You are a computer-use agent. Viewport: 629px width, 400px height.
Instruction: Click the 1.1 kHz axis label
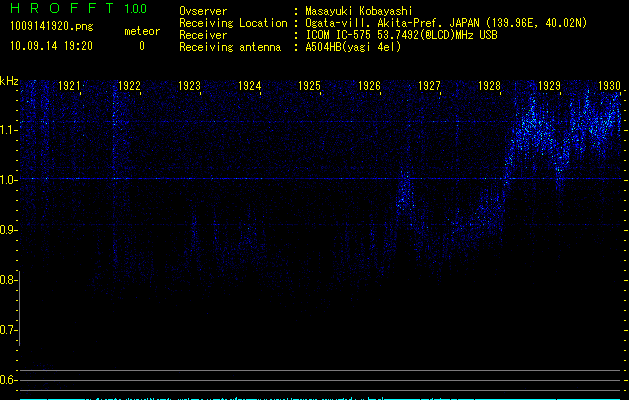coord(8,130)
